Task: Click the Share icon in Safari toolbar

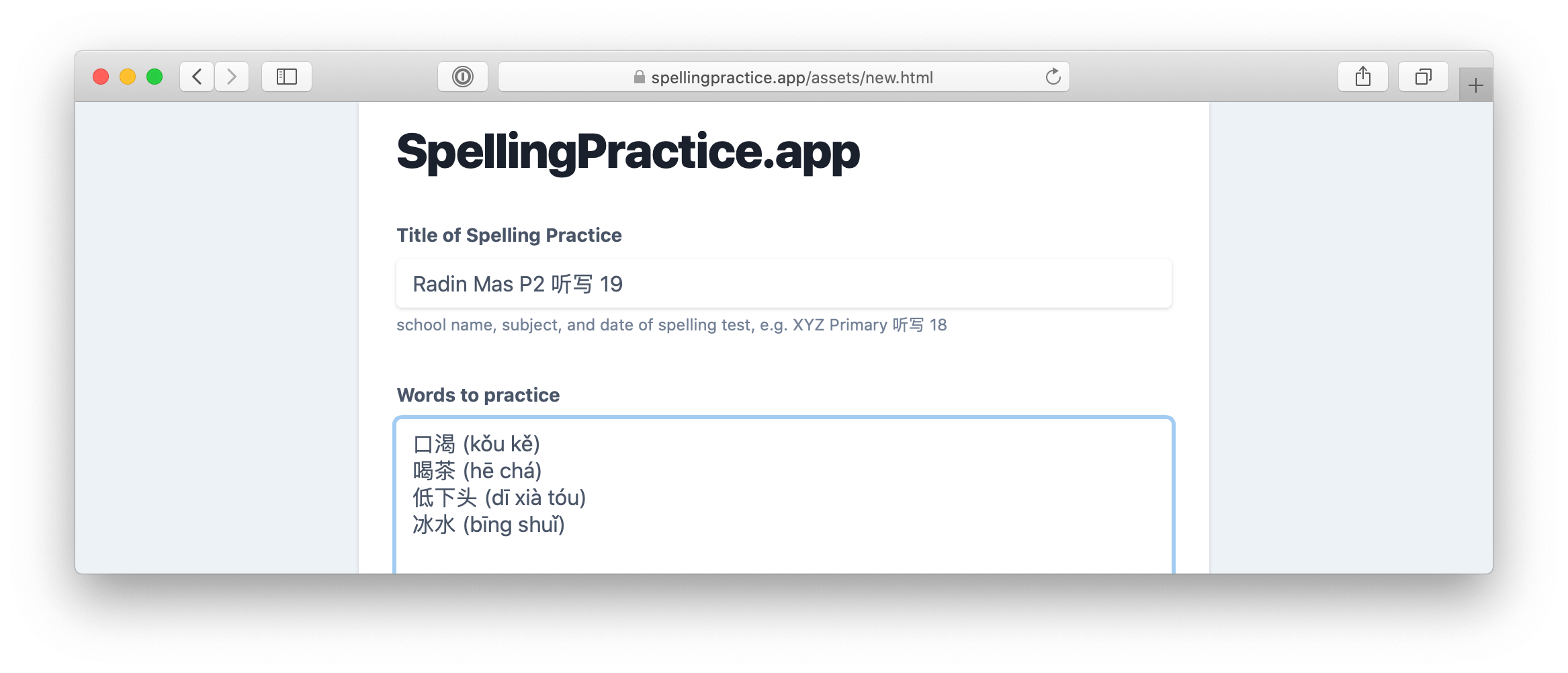Action: pos(1363,77)
